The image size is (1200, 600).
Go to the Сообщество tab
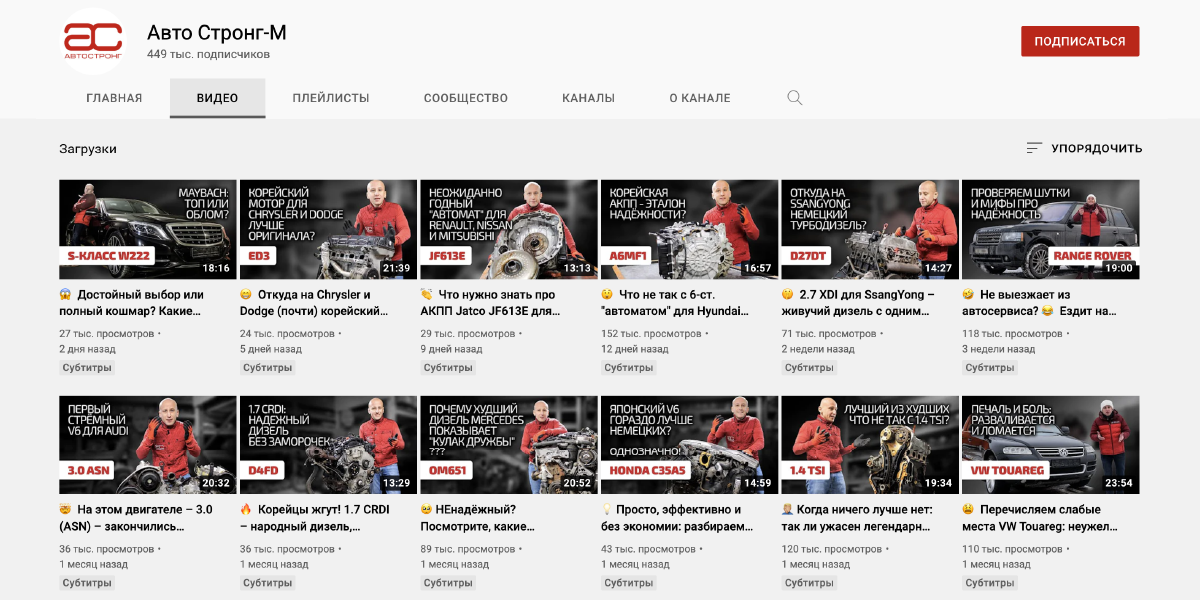(466, 98)
